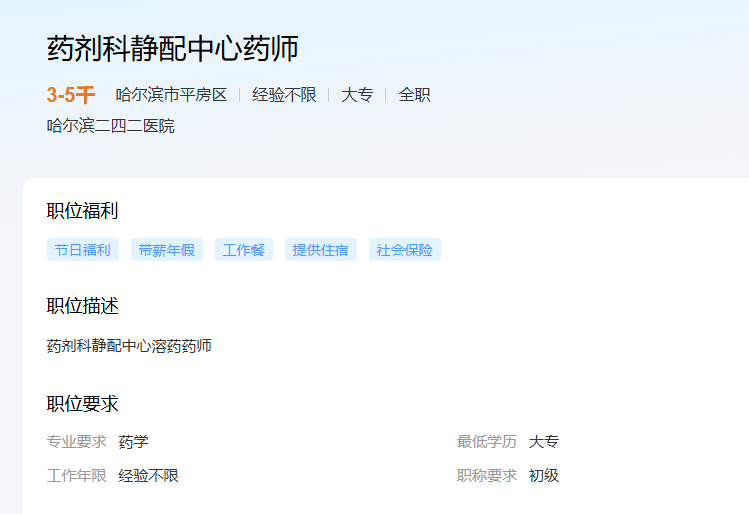The image size is (749, 514).
Task: Click the job title 药剂科静配中心药师
Action: [173, 49]
